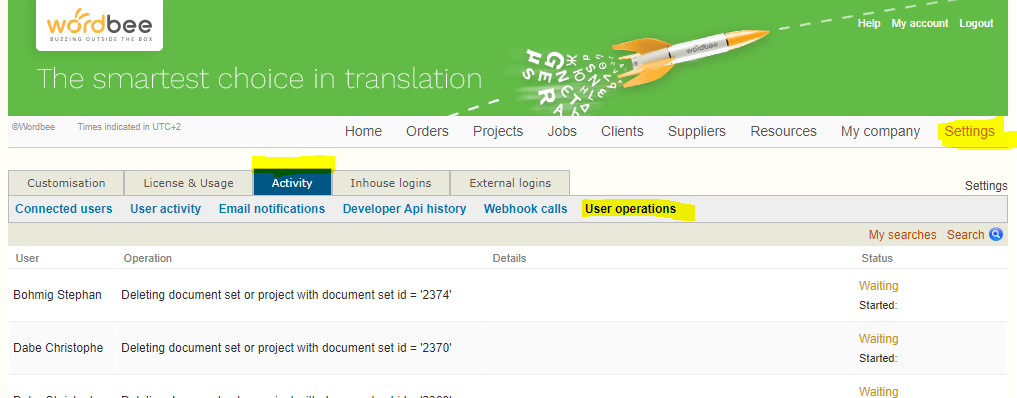The height and width of the screenshot is (398, 1017).
Task: Open the Orders menu
Action: (427, 132)
